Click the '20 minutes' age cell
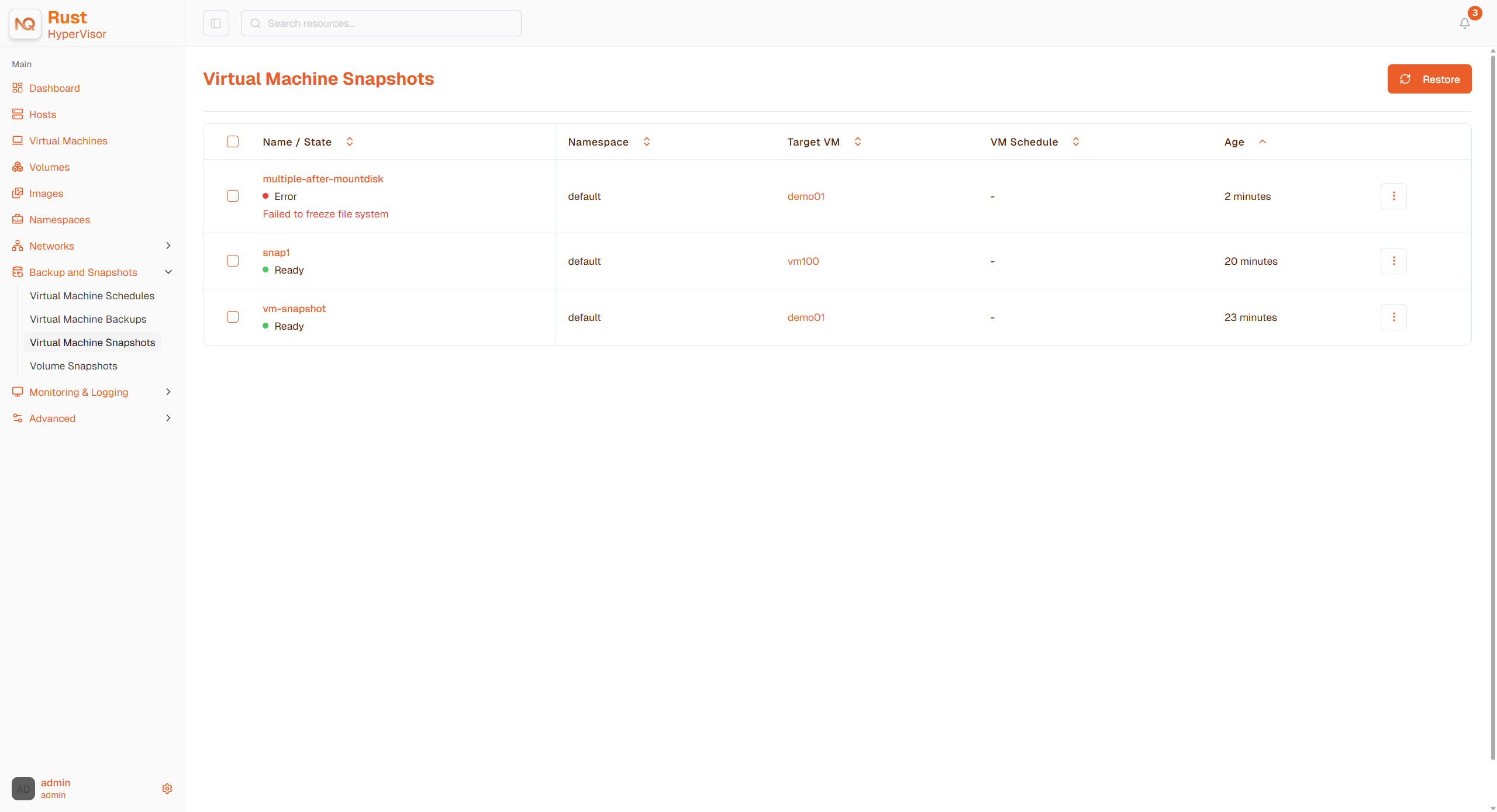 click(x=1251, y=261)
